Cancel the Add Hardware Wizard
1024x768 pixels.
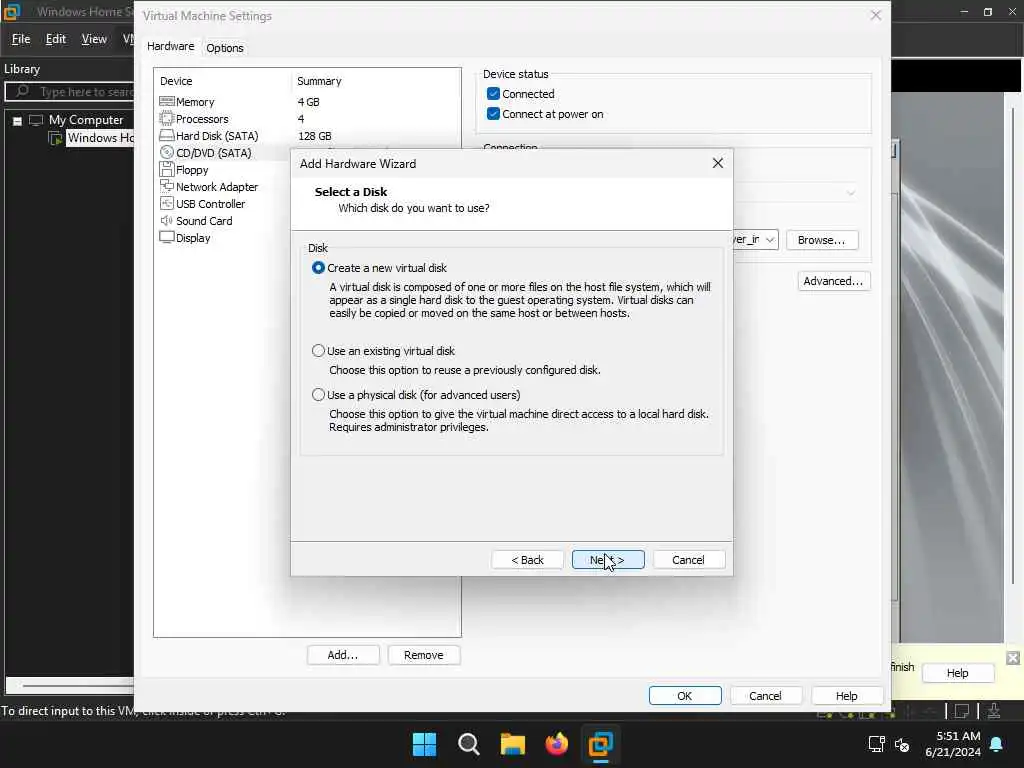(688, 560)
